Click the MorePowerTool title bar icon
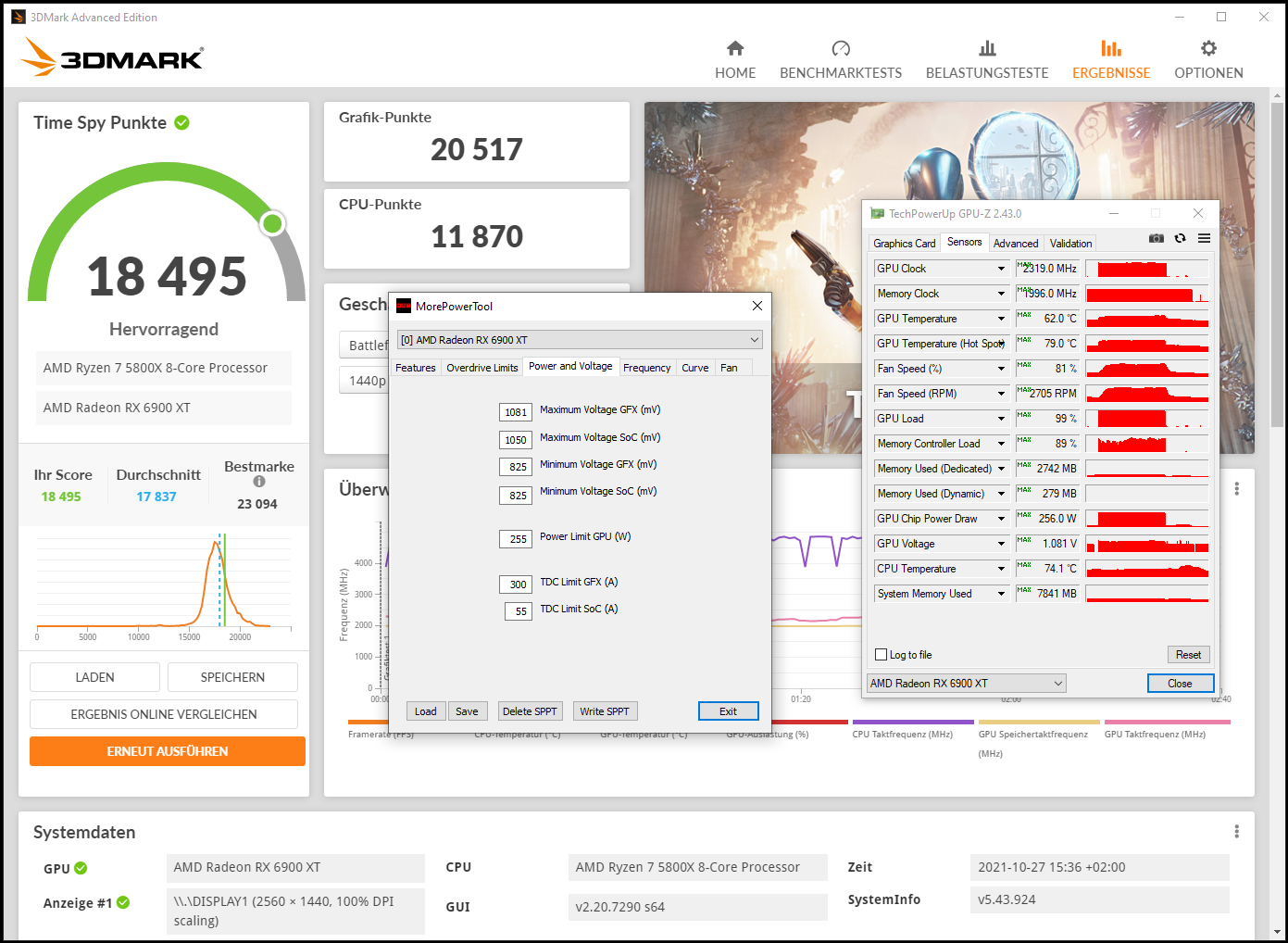The width and height of the screenshot is (1288, 943). 404,306
